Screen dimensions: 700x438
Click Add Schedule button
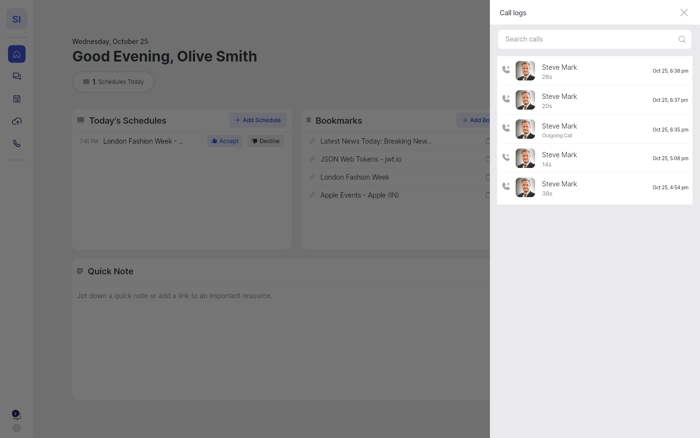point(258,120)
